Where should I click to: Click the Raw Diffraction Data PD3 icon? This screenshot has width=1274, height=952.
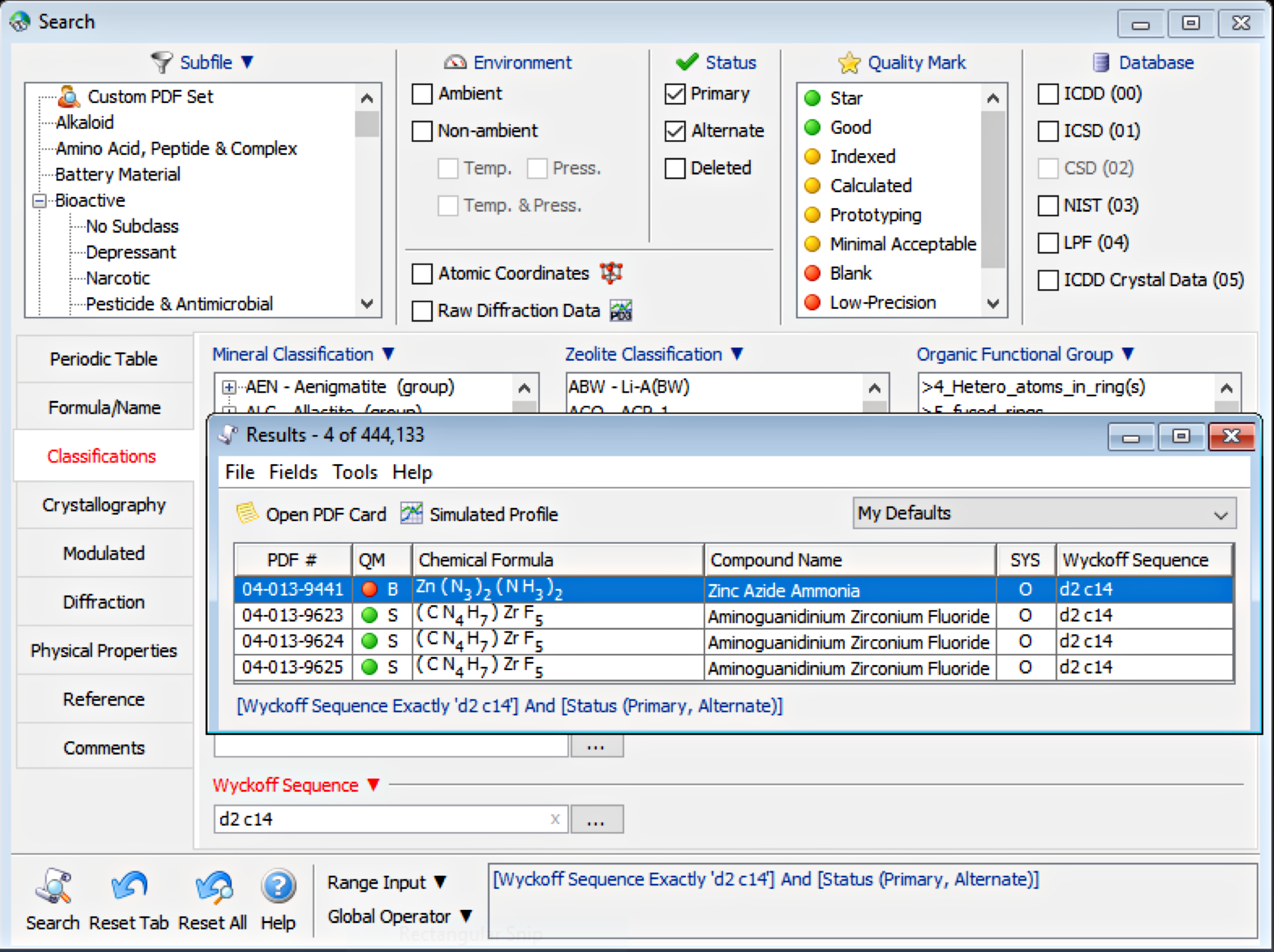(620, 310)
